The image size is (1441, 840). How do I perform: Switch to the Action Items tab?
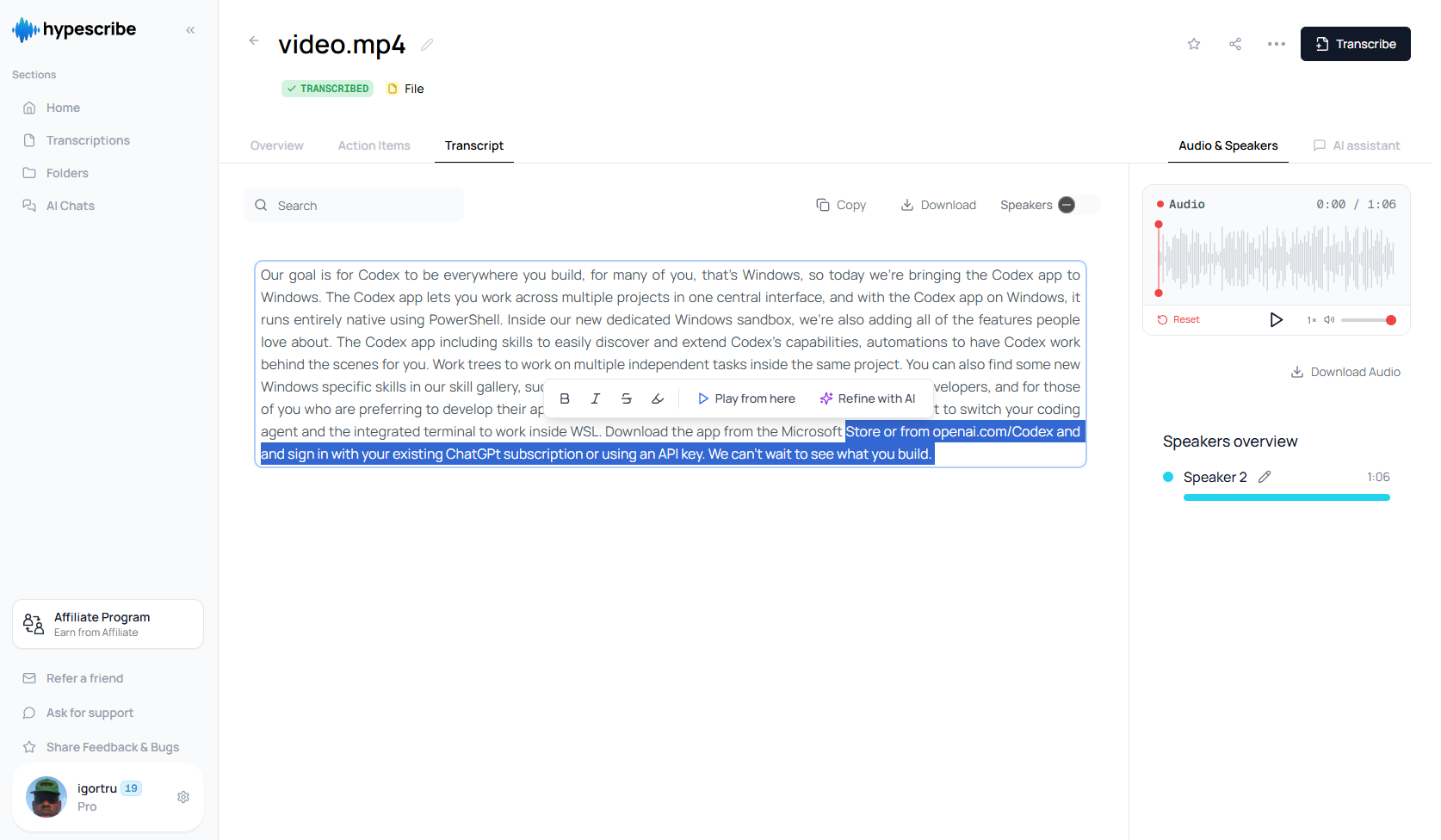point(374,145)
